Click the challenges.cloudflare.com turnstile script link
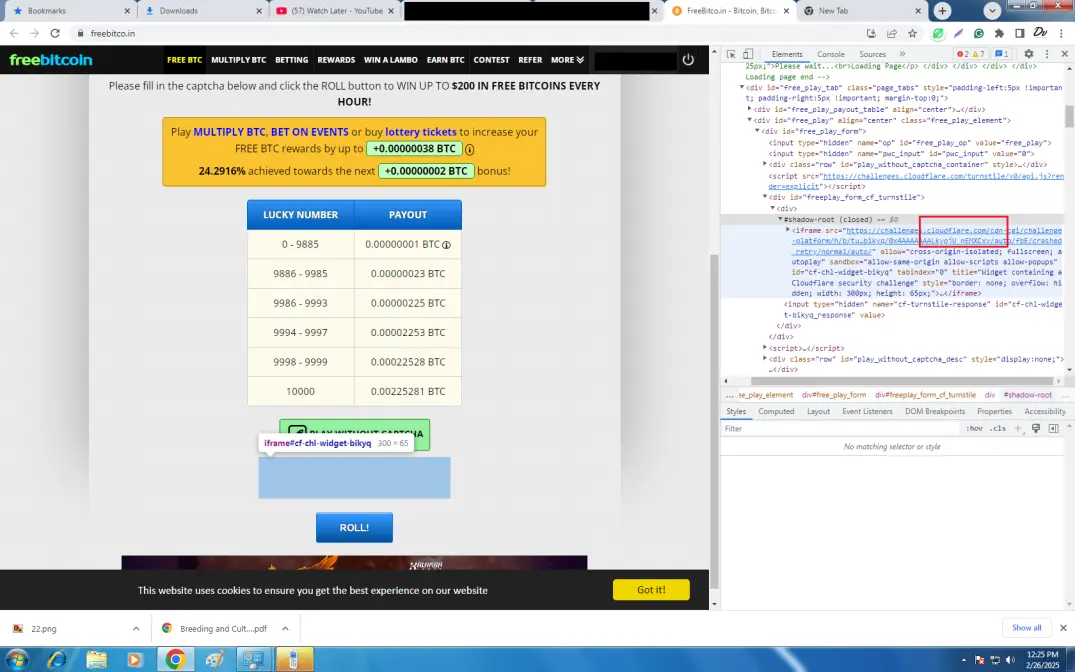Screen dimensions: 1075x672 [x=943, y=176]
